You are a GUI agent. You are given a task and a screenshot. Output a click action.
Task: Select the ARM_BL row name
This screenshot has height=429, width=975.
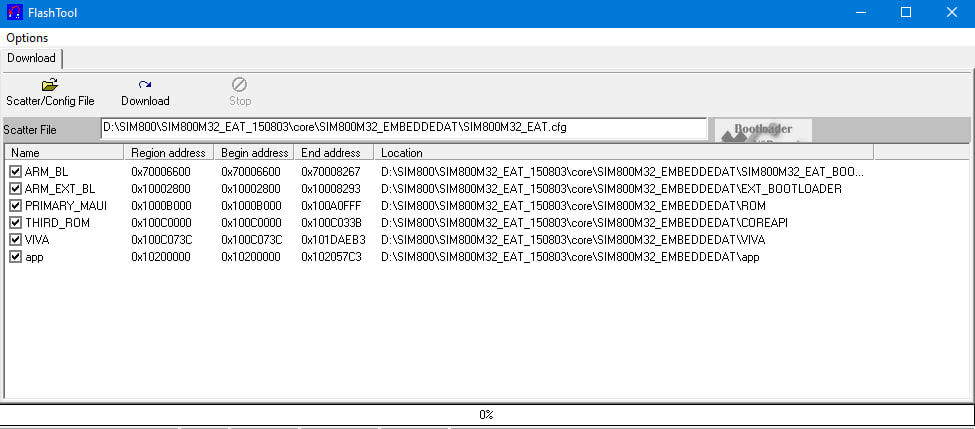click(x=47, y=172)
